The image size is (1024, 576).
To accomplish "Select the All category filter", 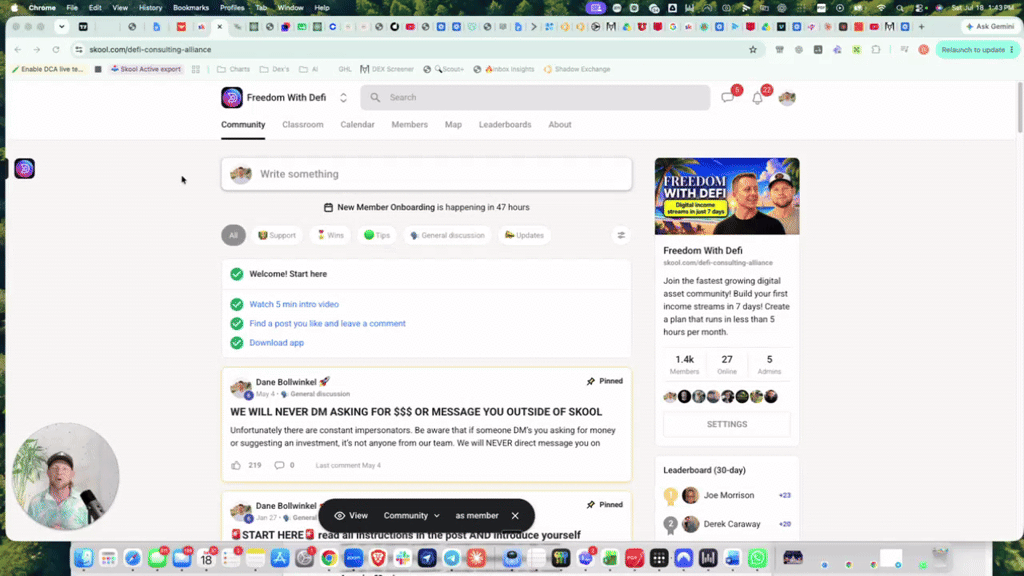I will point(233,235).
